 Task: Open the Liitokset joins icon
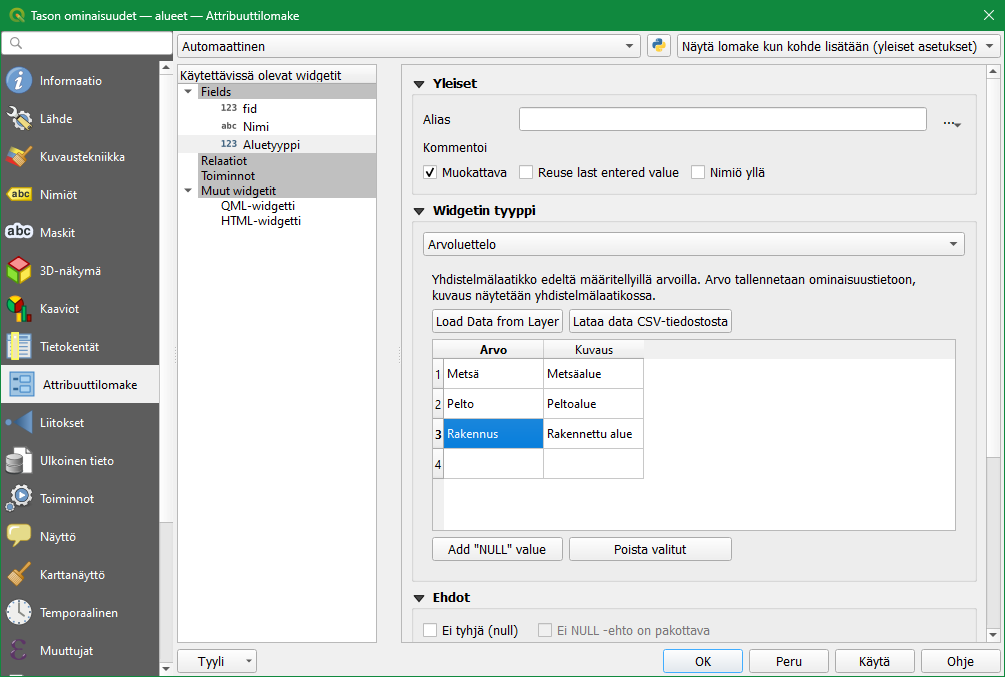(19, 423)
